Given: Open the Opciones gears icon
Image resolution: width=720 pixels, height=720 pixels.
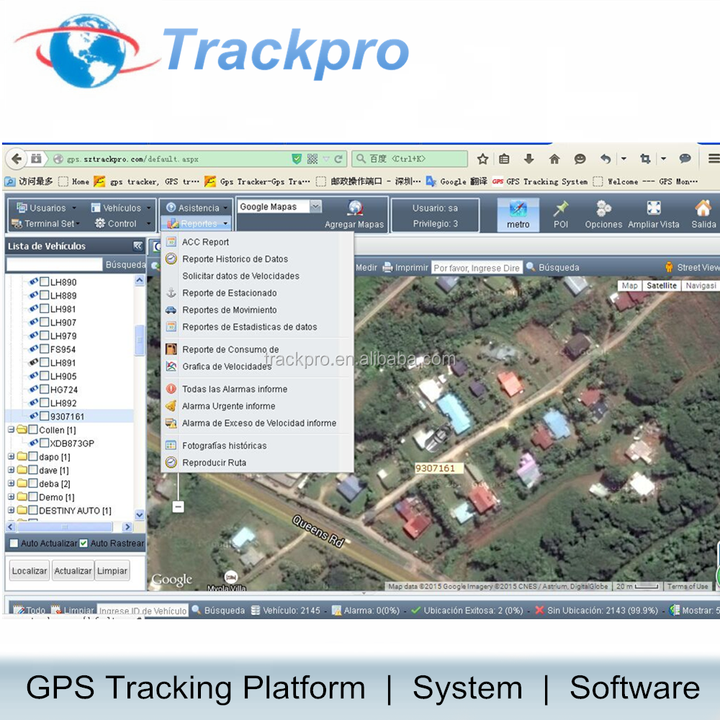Looking at the screenshot, I should (x=603, y=208).
